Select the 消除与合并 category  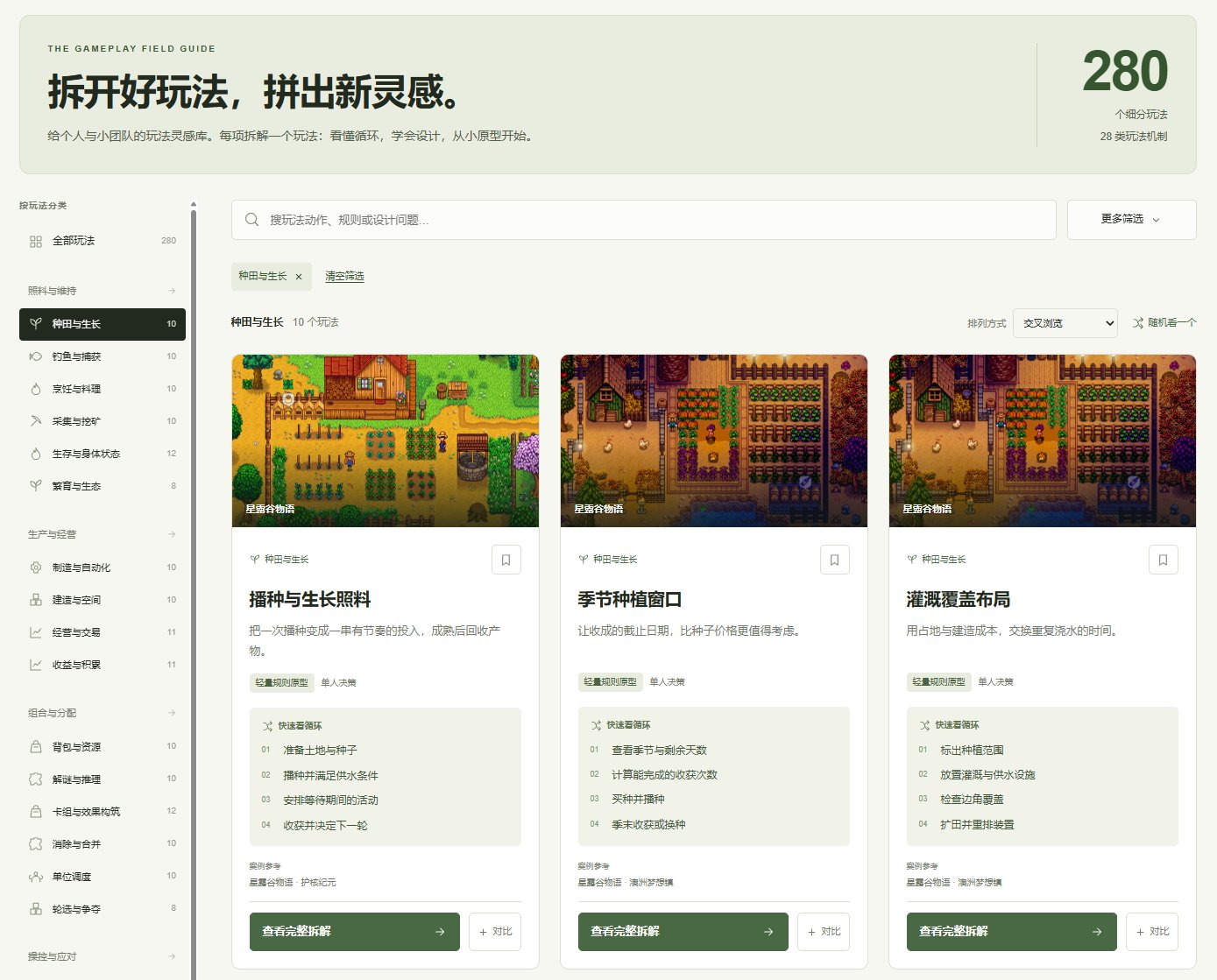[x=103, y=844]
